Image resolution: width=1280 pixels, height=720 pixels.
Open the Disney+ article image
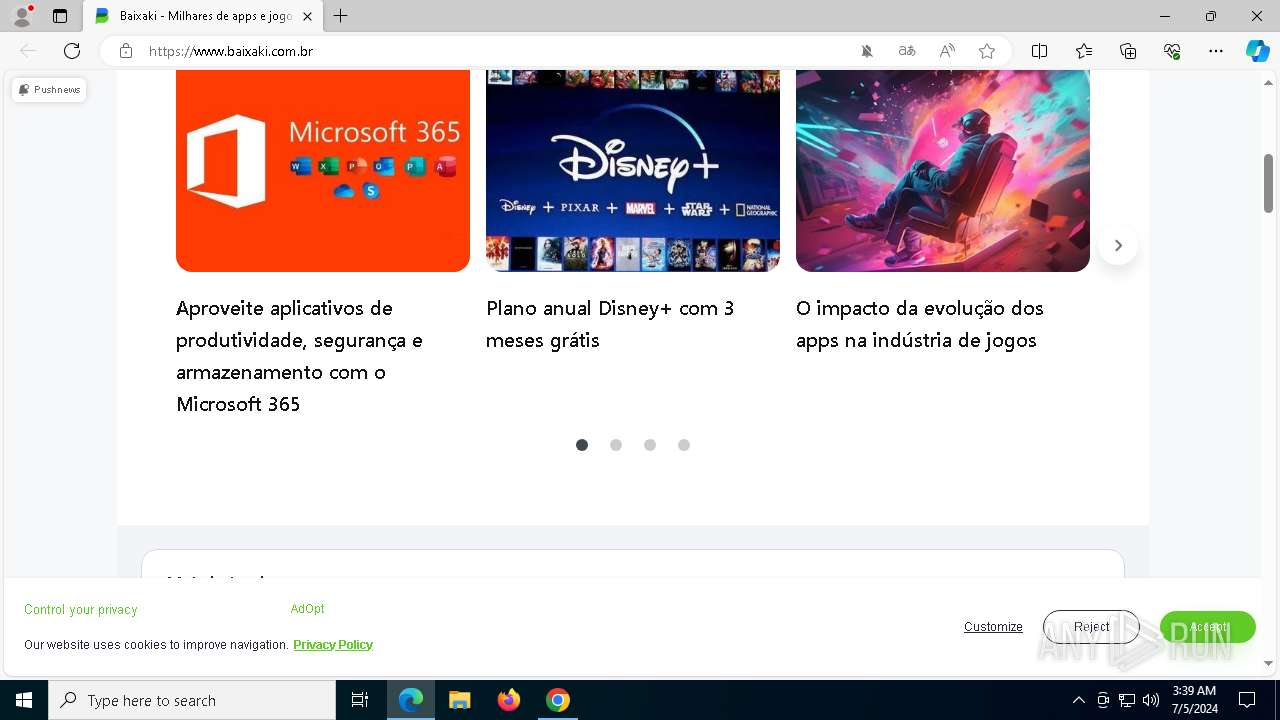coord(633,170)
